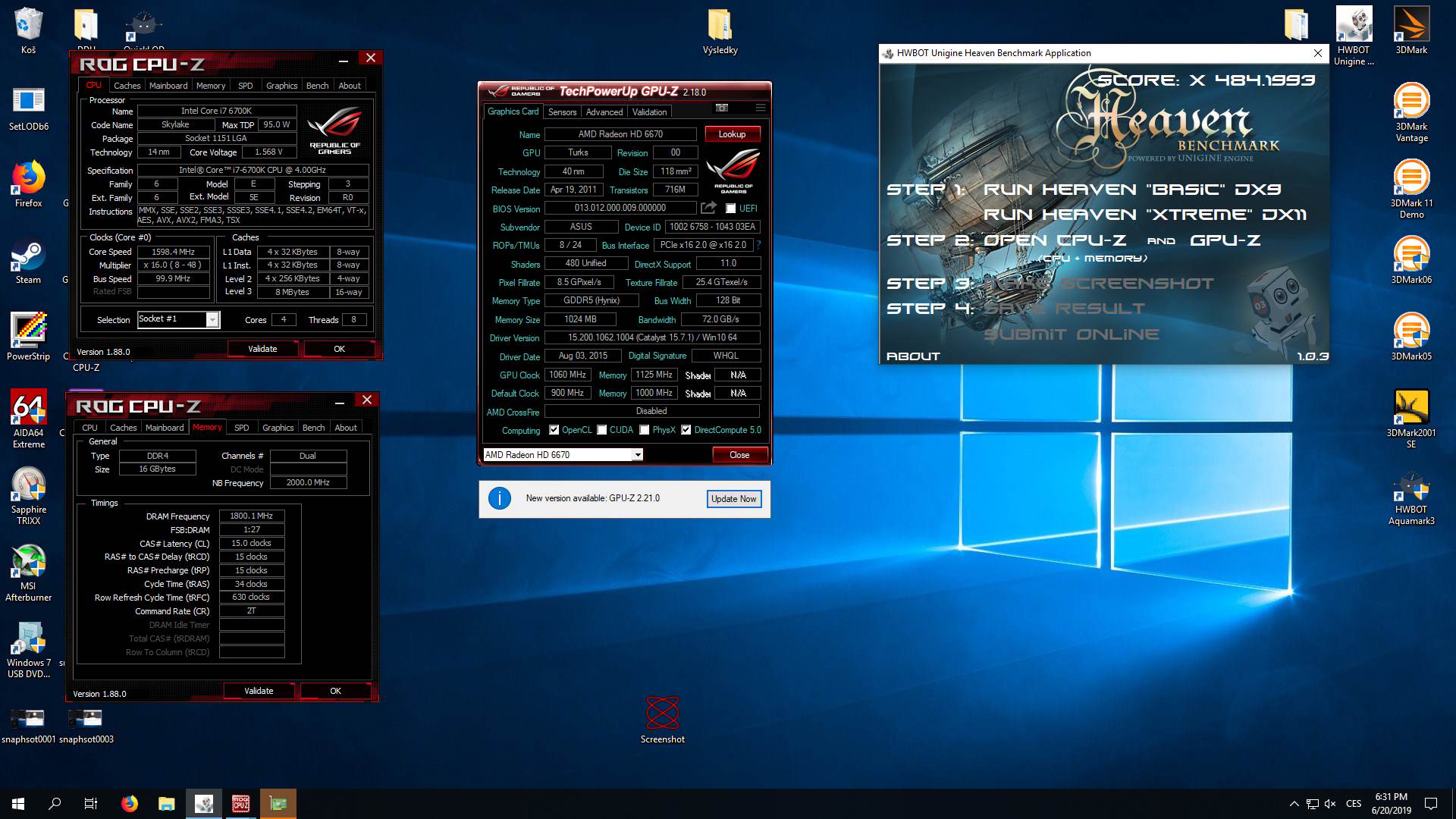Open the Screenshot desktop shortcut
The height and width of the screenshot is (819, 1456).
point(662,720)
